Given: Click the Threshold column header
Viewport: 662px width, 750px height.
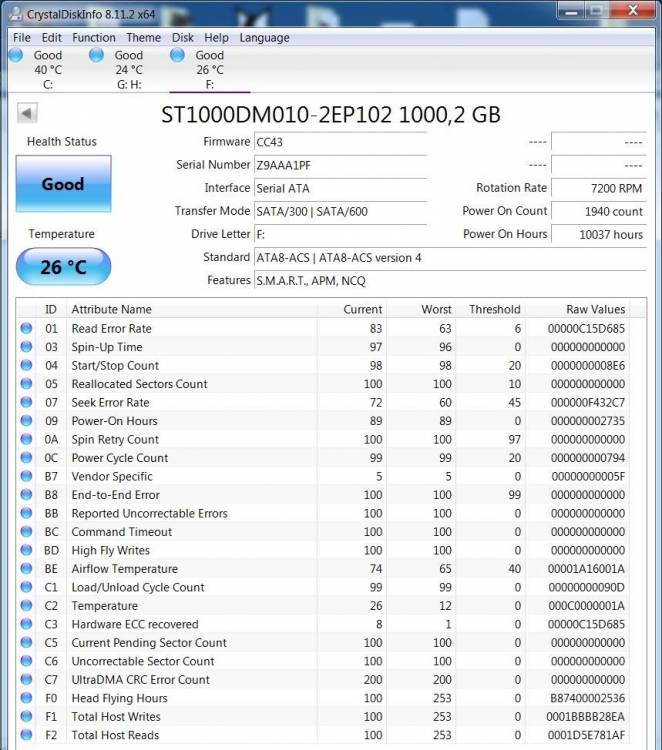Looking at the screenshot, I should [x=490, y=309].
